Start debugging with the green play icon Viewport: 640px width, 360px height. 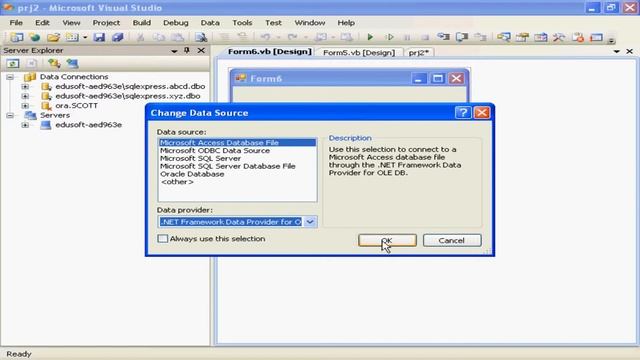(370, 38)
